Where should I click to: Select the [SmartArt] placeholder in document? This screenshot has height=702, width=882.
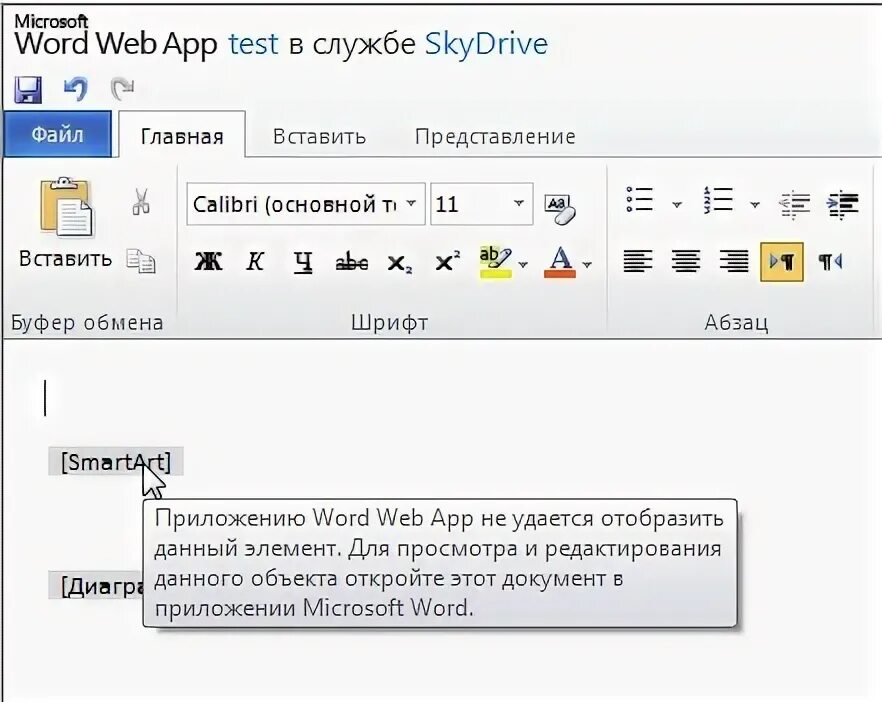(116, 462)
